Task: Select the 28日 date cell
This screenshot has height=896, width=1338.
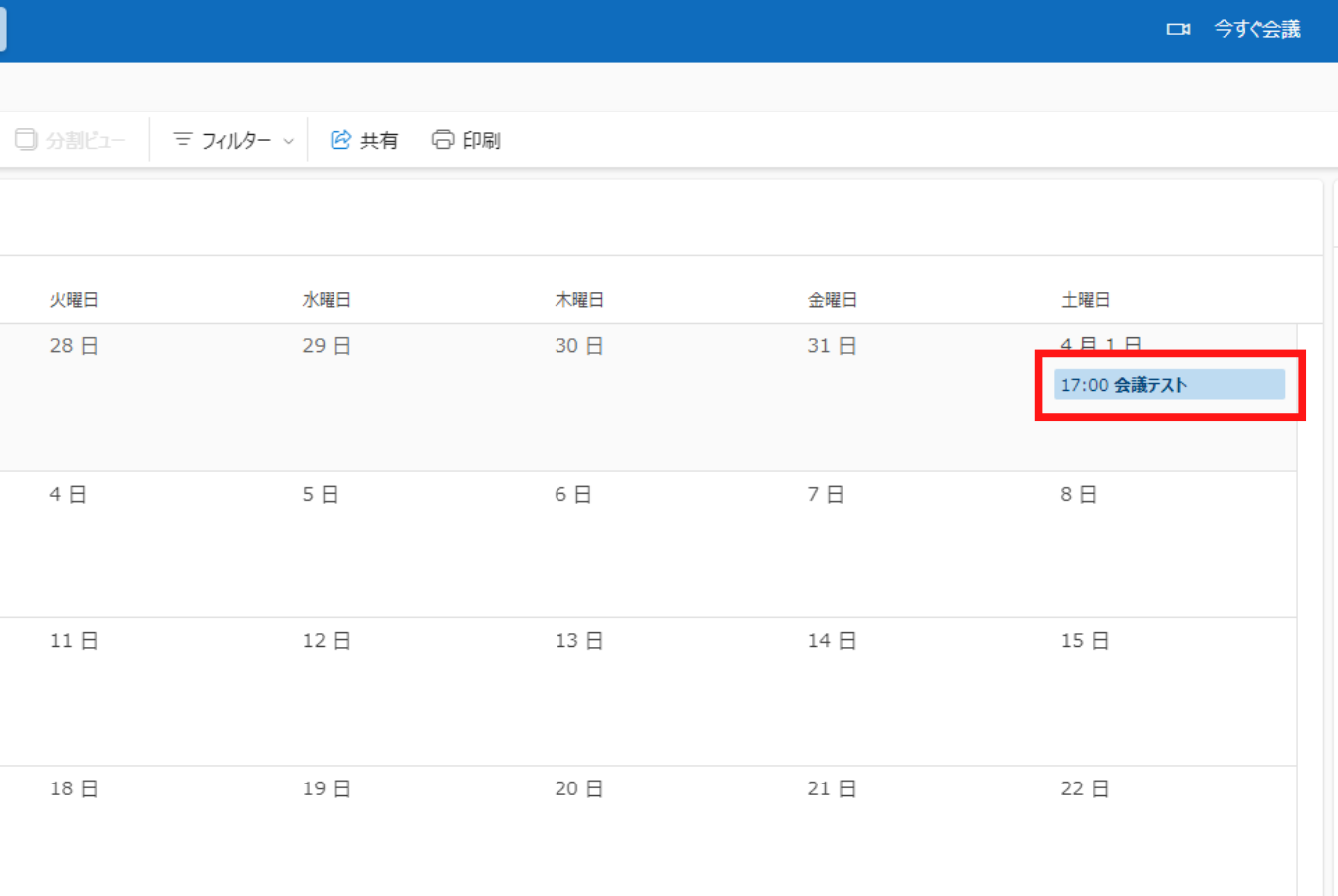Action: point(74,345)
